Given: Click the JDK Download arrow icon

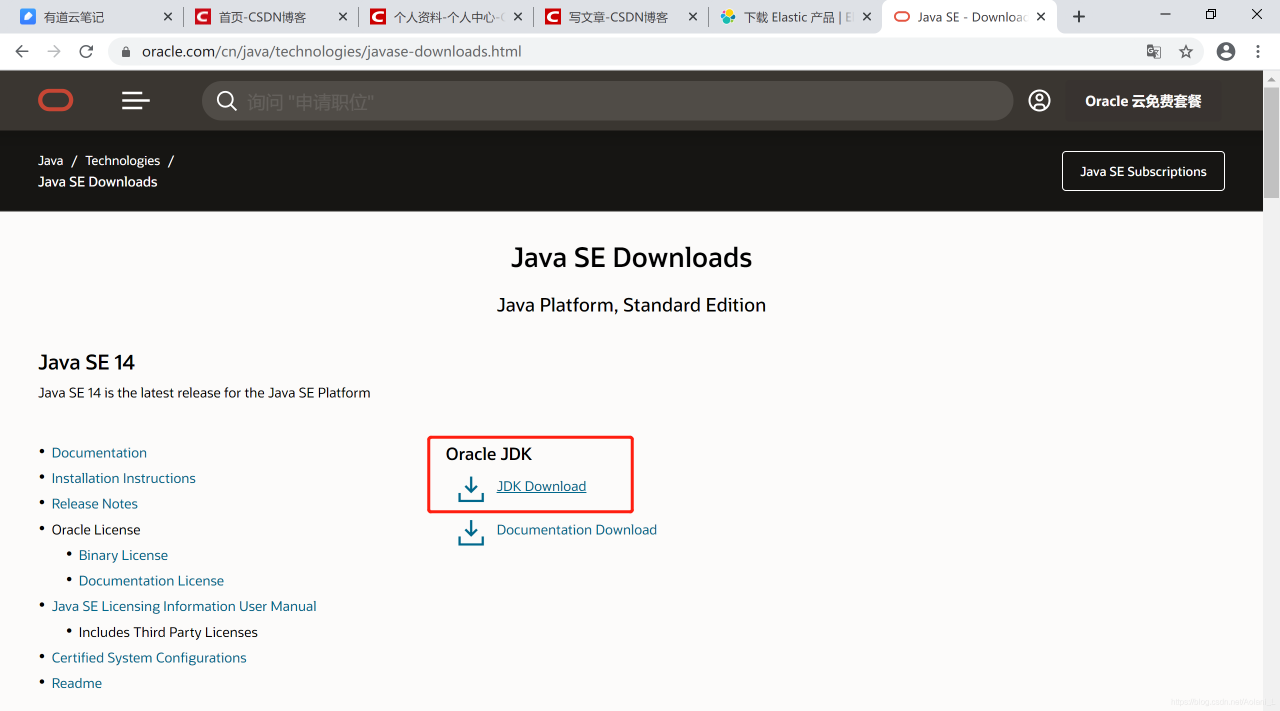Looking at the screenshot, I should pyautogui.click(x=470, y=488).
